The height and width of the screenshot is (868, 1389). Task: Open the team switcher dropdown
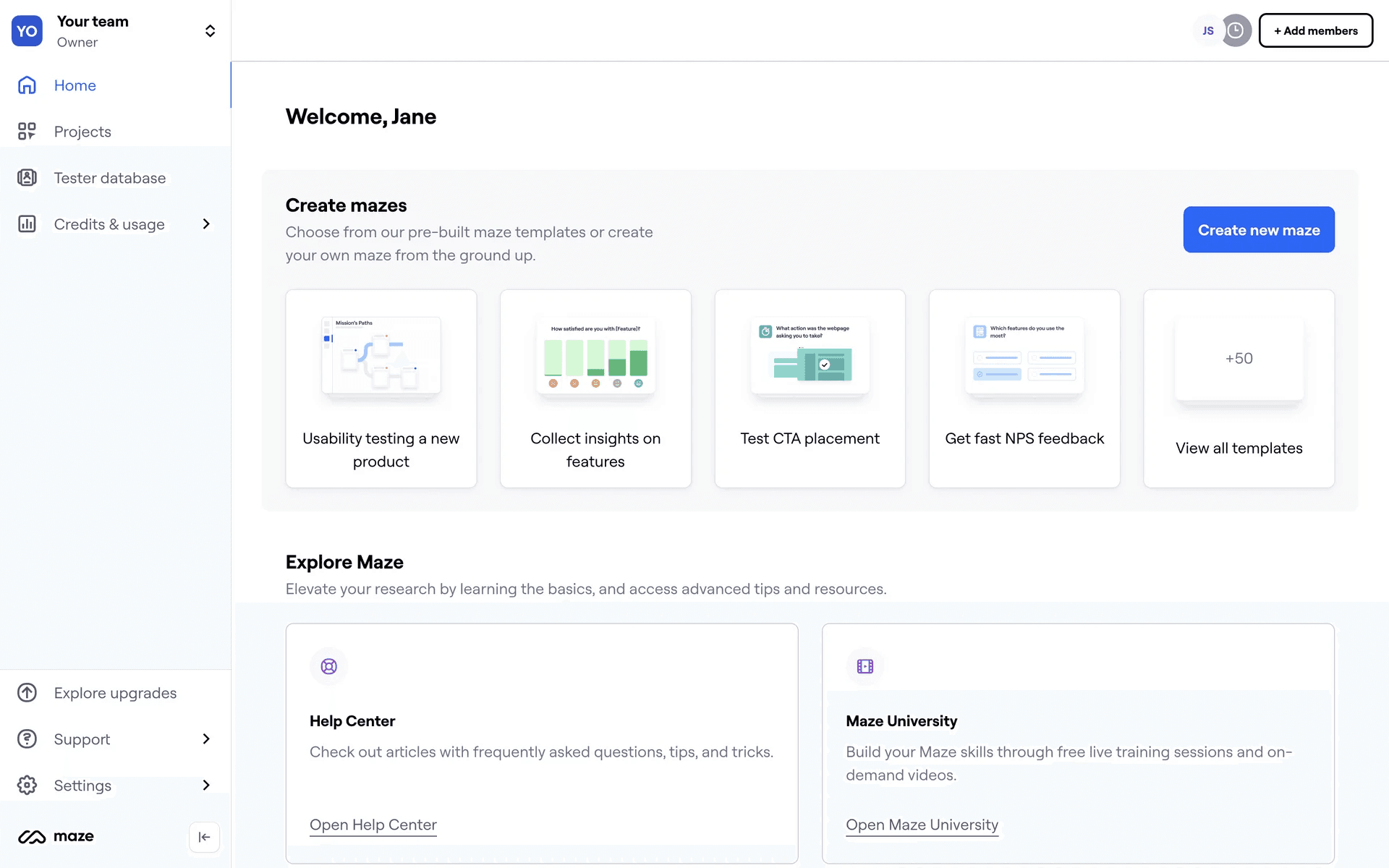(x=210, y=30)
